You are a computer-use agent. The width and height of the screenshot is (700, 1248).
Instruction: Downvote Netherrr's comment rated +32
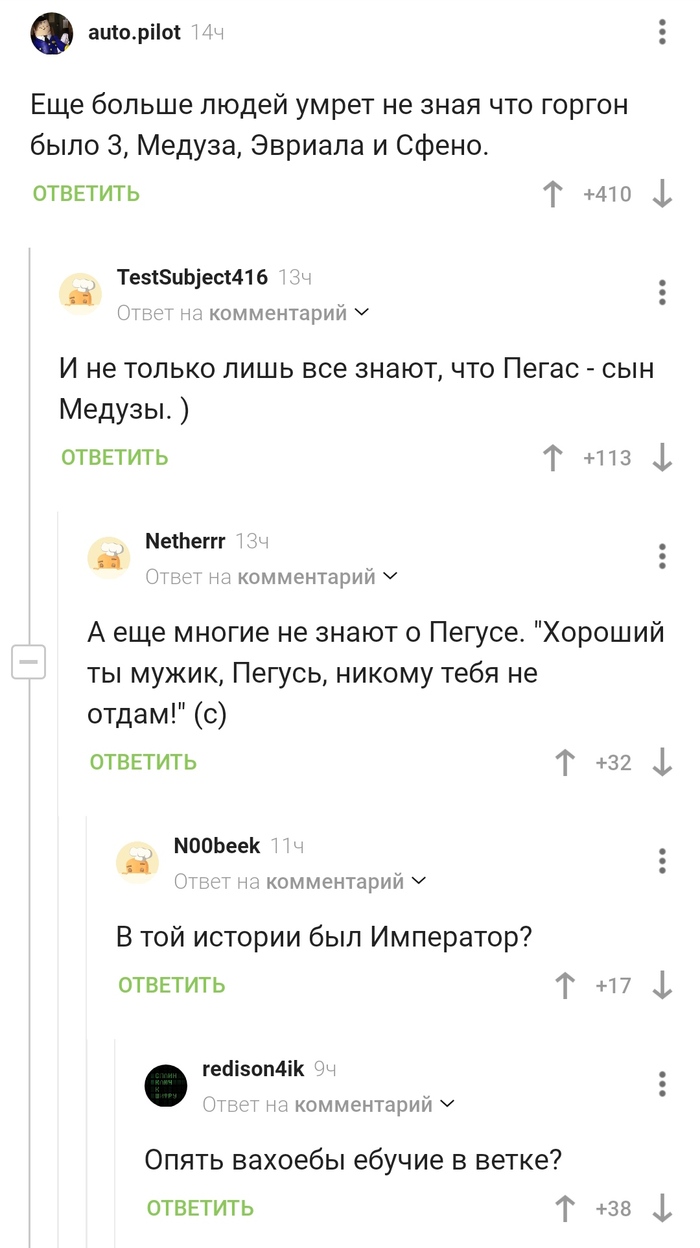[662, 763]
